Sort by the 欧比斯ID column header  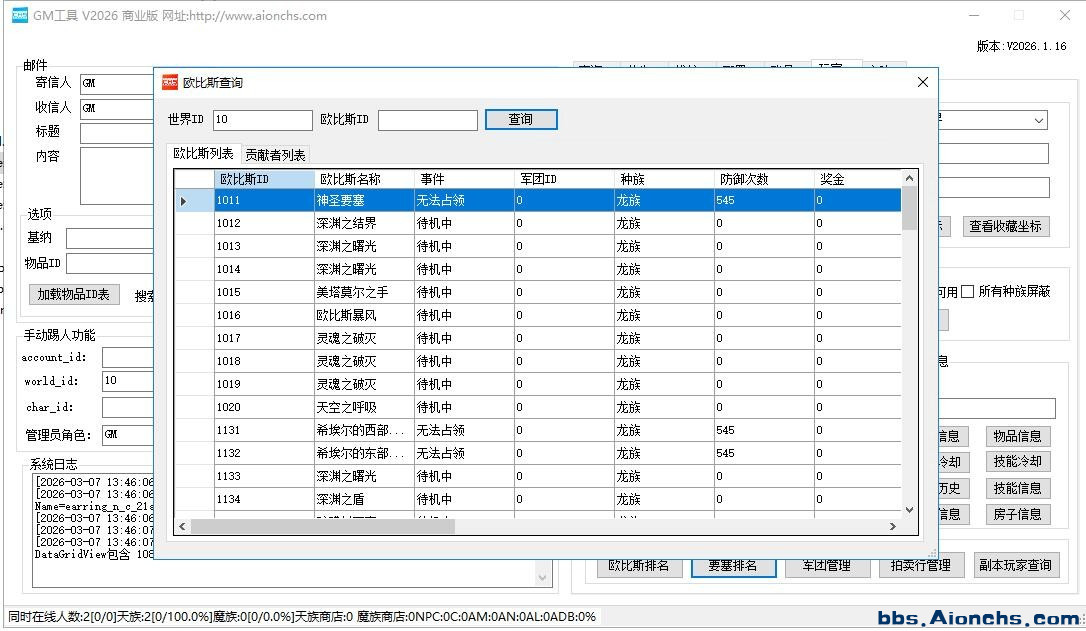pyautogui.click(x=264, y=179)
